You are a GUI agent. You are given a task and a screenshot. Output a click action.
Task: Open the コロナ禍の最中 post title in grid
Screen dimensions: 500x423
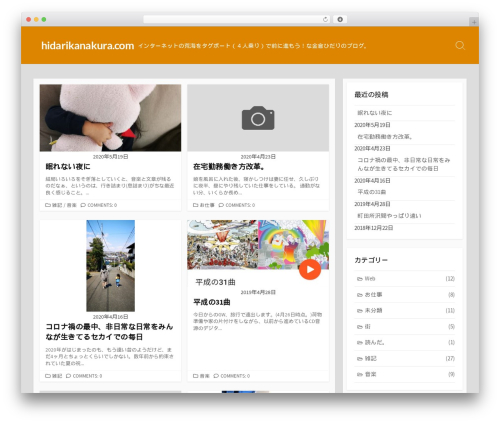[x=109, y=332]
